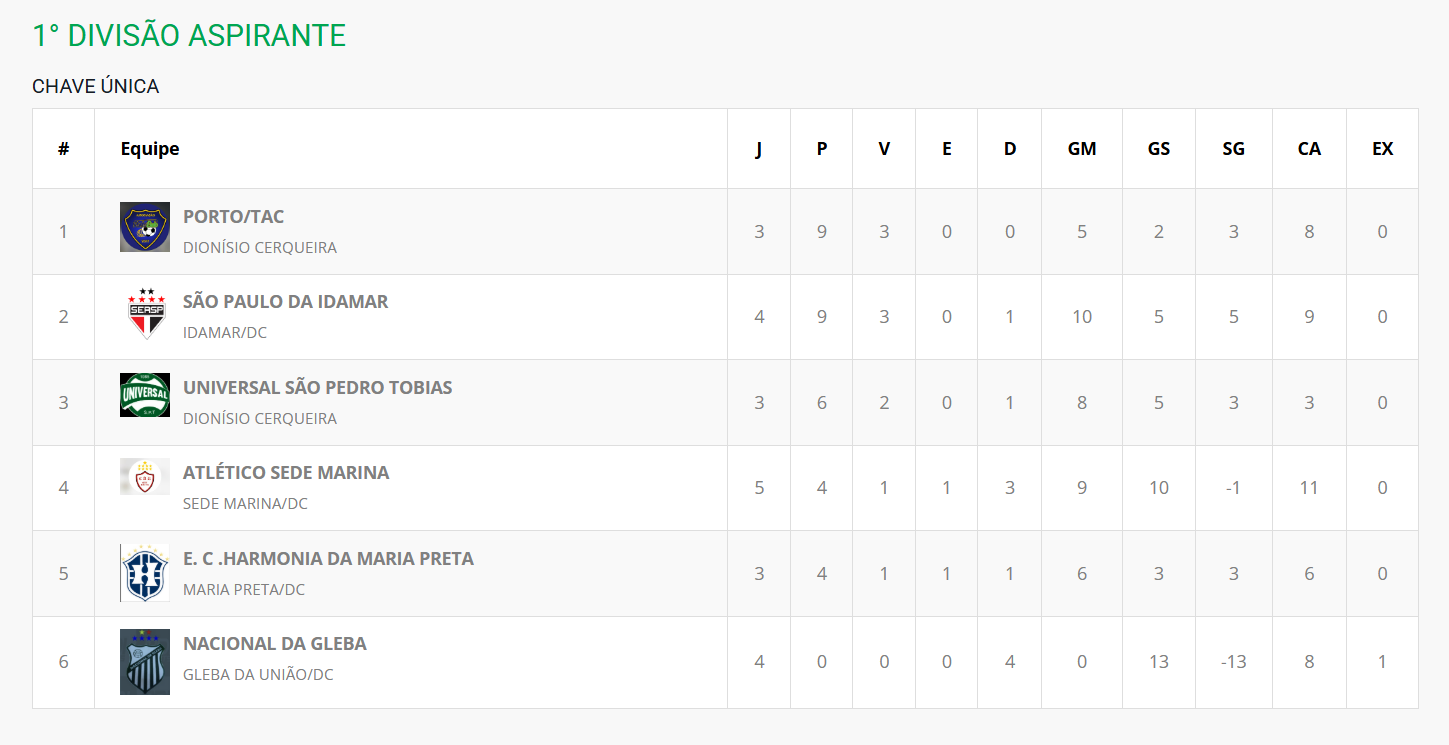This screenshot has width=1449, height=745.
Task: Select E. C .HARMONIA DA MARIA PRETA name
Action: (328, 559)
